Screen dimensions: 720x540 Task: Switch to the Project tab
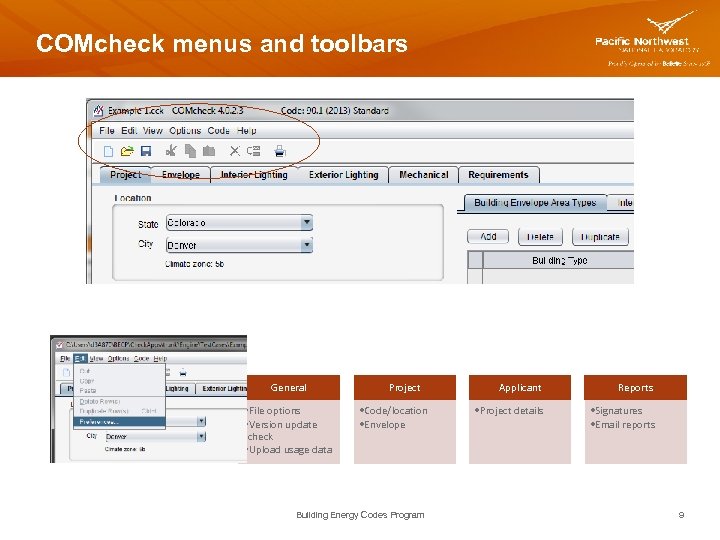pos(125,175)
